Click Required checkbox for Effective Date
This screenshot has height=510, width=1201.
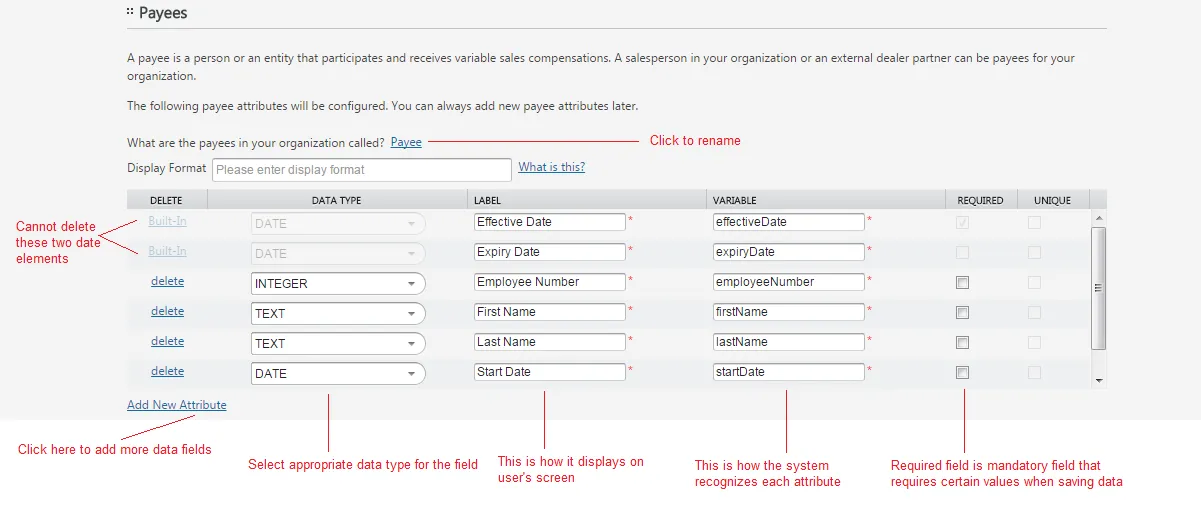point(962,223)
